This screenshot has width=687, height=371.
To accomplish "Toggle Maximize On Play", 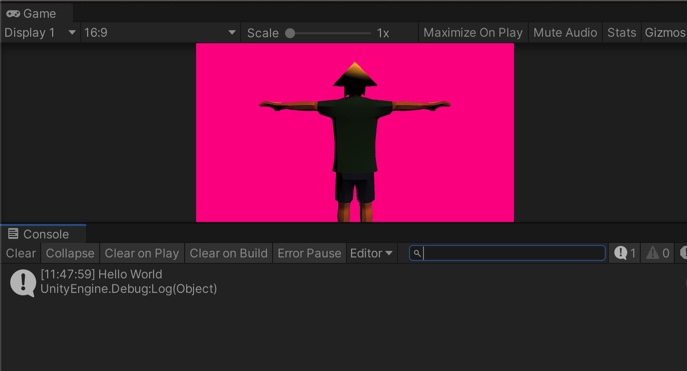I will (x=473, y=33).
